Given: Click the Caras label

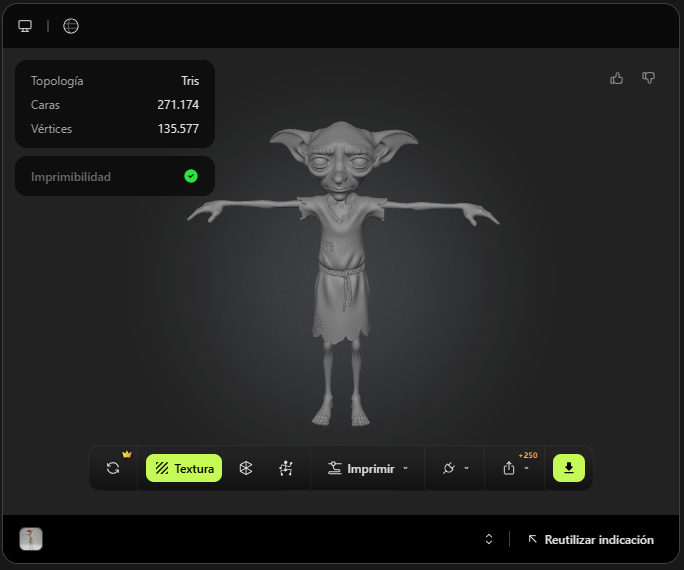Looking at the screenshot, I should tap(45, 105).
